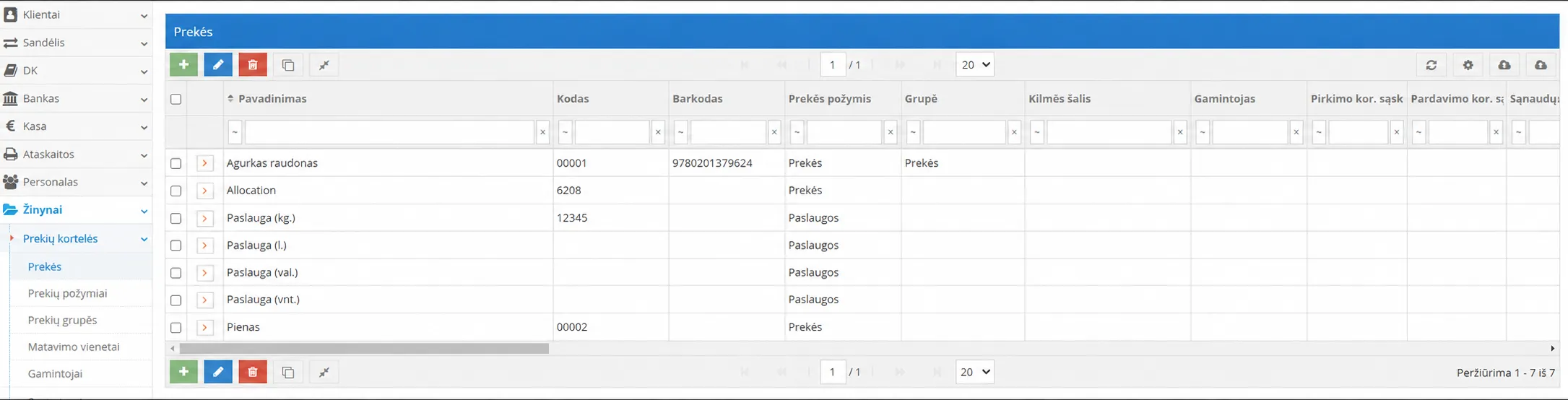The width and height of the screenshot is (1568, 400).
Task: Click the green add button in bottom toolbar
Action: [183, 372]
